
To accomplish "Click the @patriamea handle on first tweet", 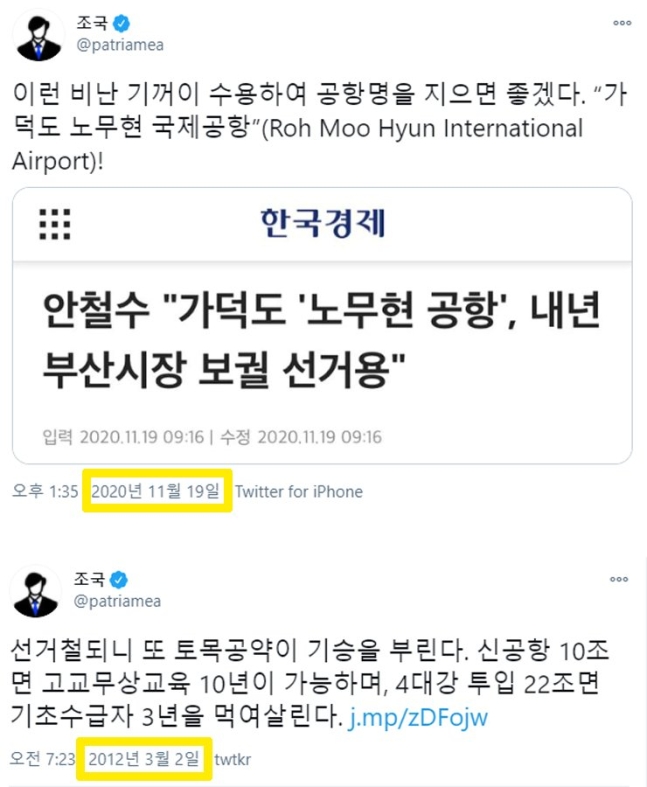I will [x=120, y=45].
